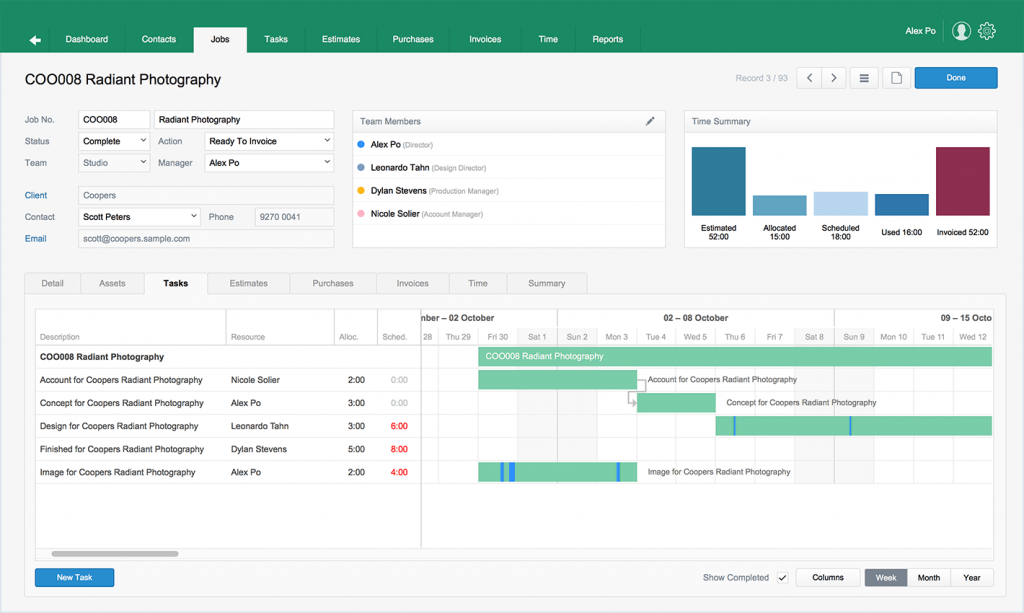Switch the timeline to Month view
This screenshot has height=613, width=1024.
coord(928,577)
